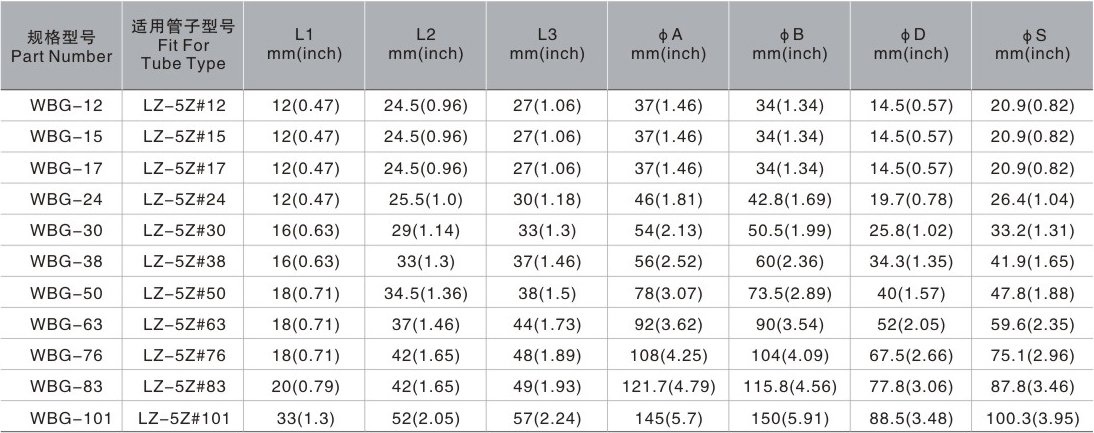Select the φB mm(inch) column header
Viewport: 1094px width, 433px height.
(x=791, y=45)
